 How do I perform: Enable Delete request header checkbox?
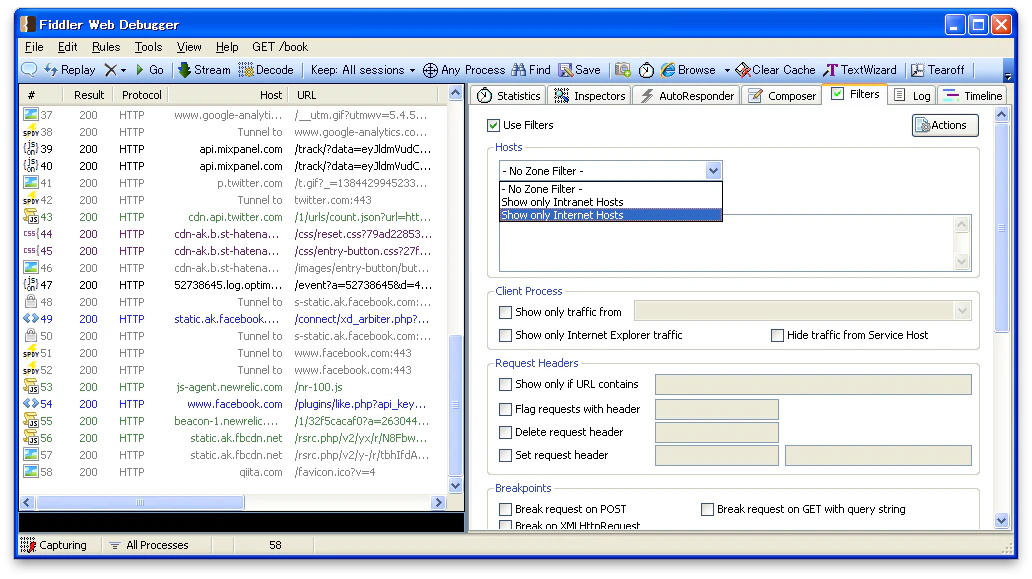(505, 432)
